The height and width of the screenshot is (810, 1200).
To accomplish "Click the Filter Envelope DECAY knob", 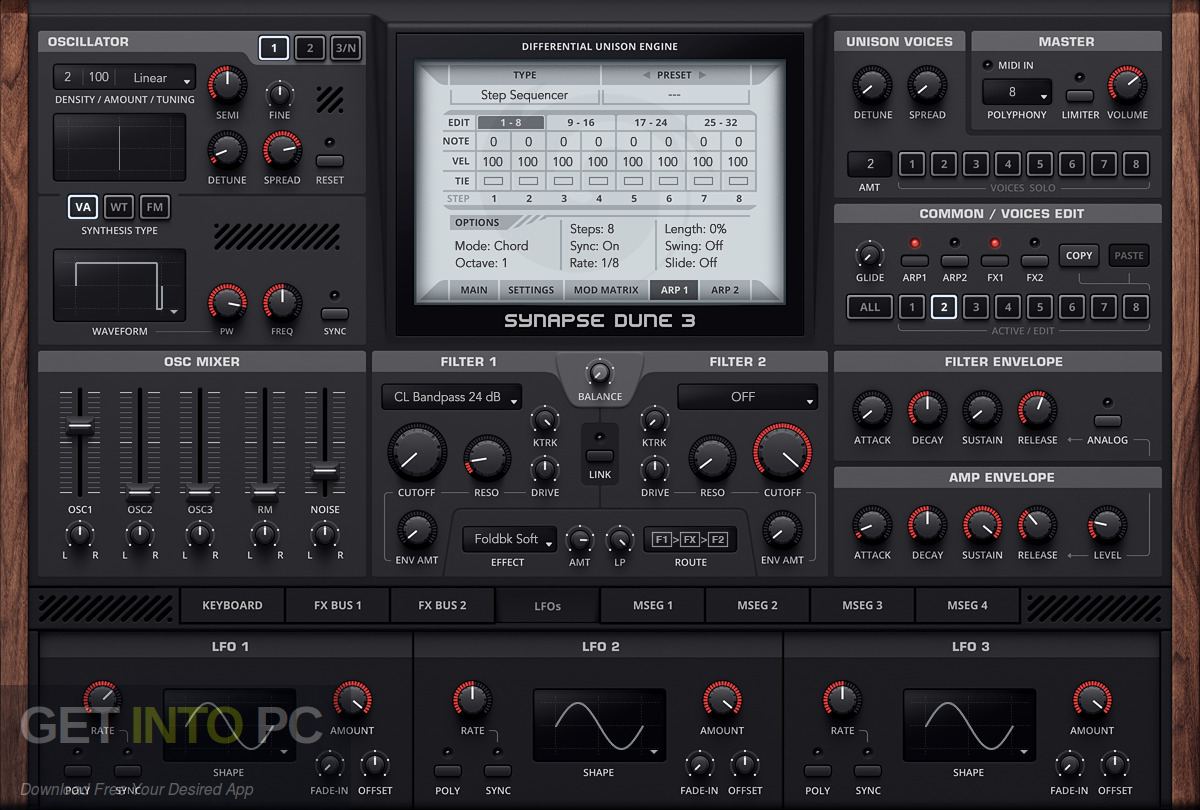I will (x=927, y=411).
